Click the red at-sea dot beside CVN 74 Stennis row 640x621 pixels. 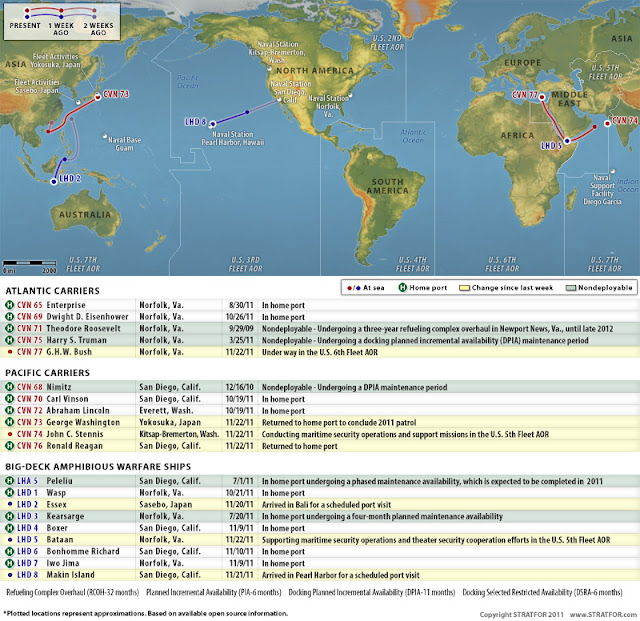(x=10, y=434)
